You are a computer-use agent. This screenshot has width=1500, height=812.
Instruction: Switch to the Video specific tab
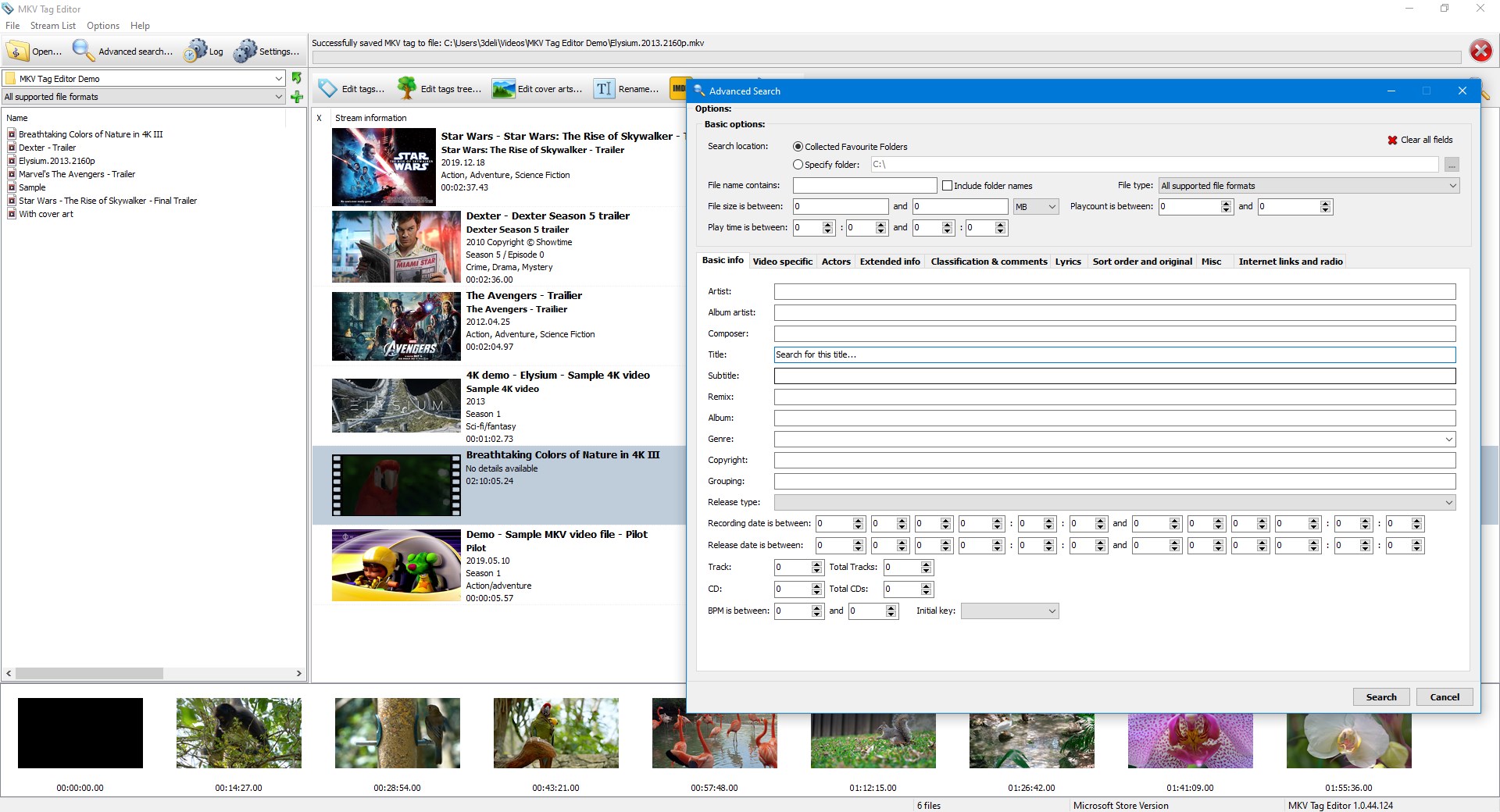point(782,262)
